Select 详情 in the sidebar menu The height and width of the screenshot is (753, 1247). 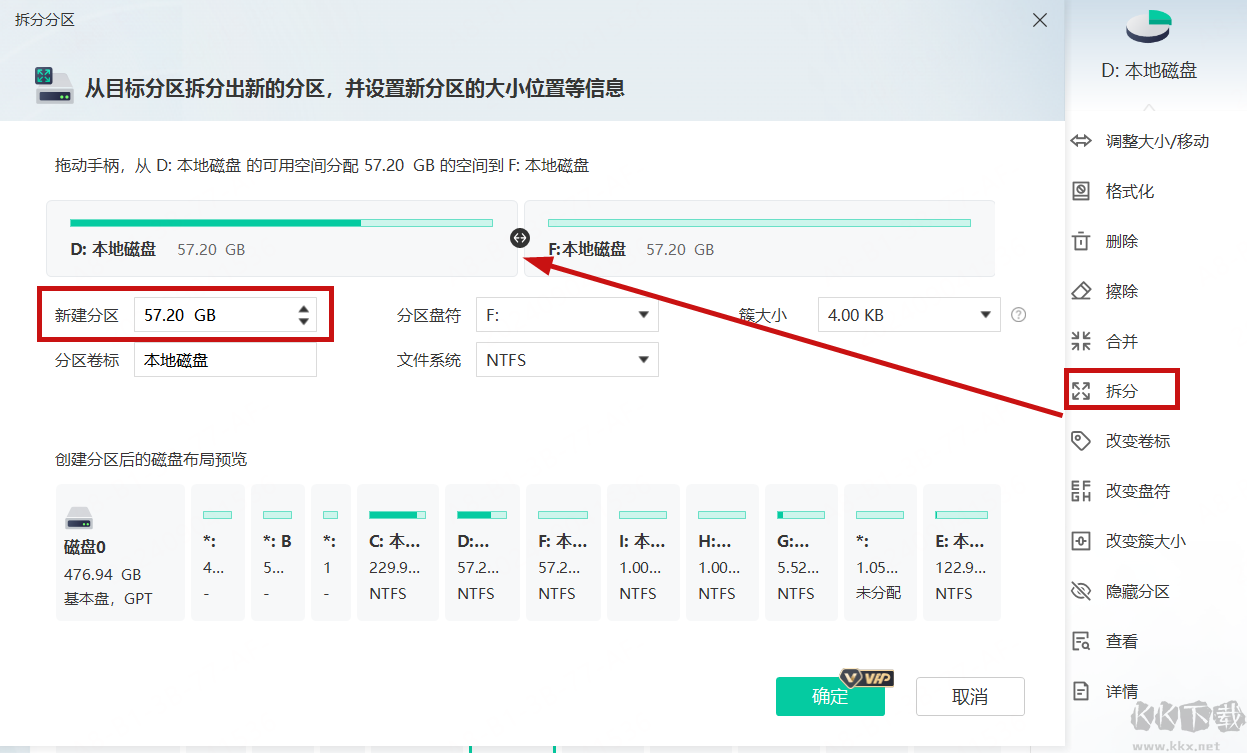1122,691
